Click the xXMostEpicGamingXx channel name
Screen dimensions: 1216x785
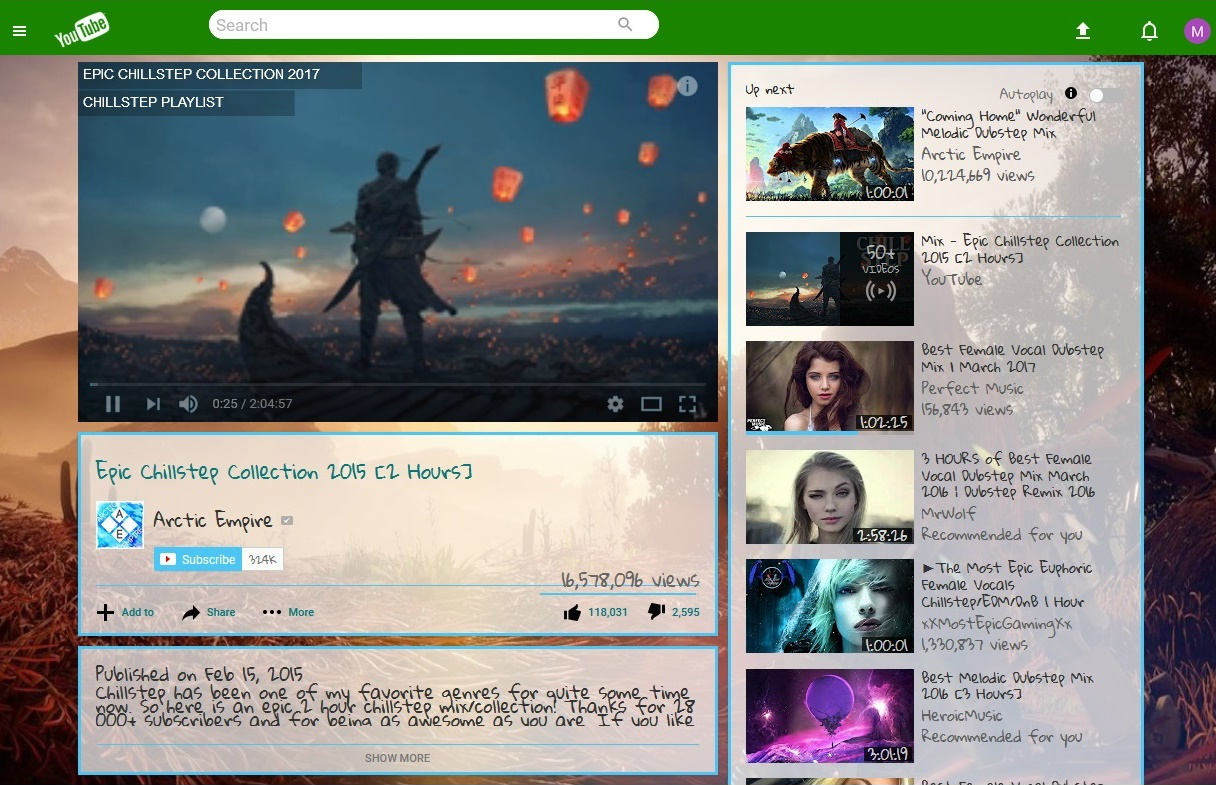coord(996,623)
